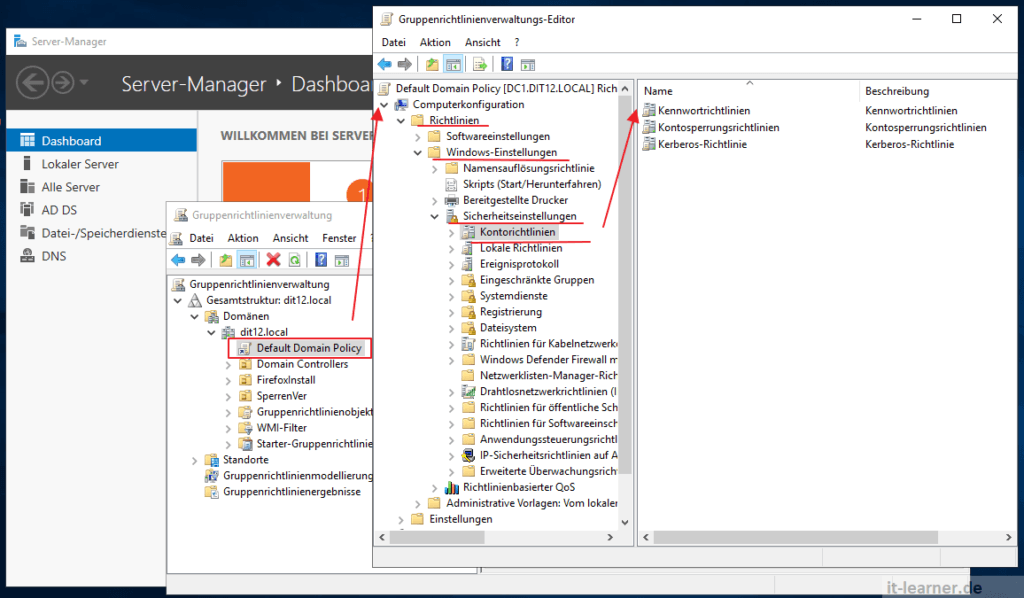This screenshot has width=1024, height=598.
Task: Expand the Standorte node in Gruppenrichtlinienverwaltung
Action: [194, 460]
